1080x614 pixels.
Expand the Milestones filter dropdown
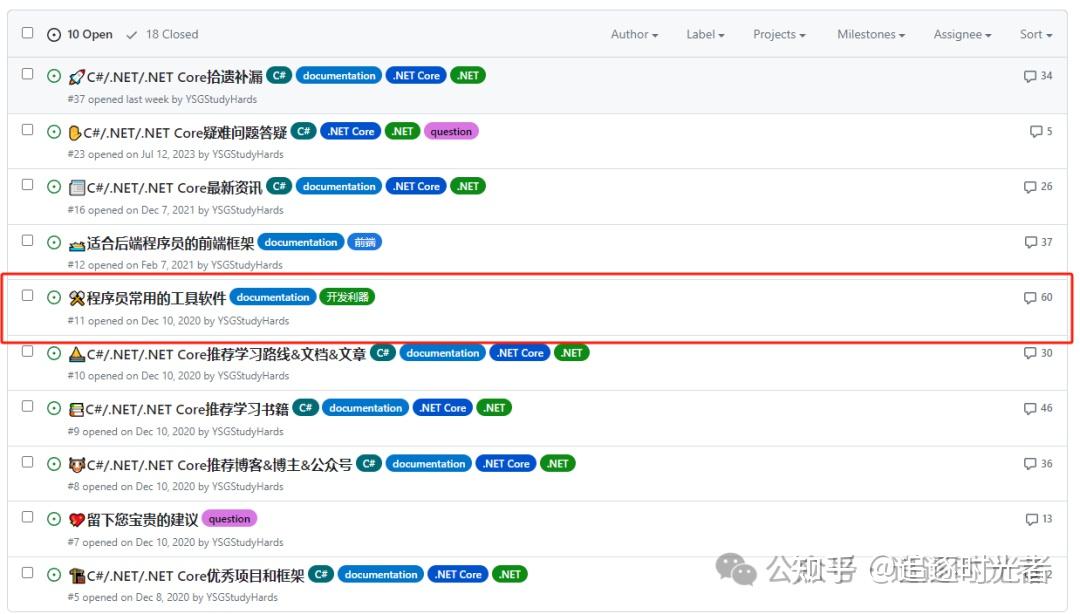coord(871,34)
